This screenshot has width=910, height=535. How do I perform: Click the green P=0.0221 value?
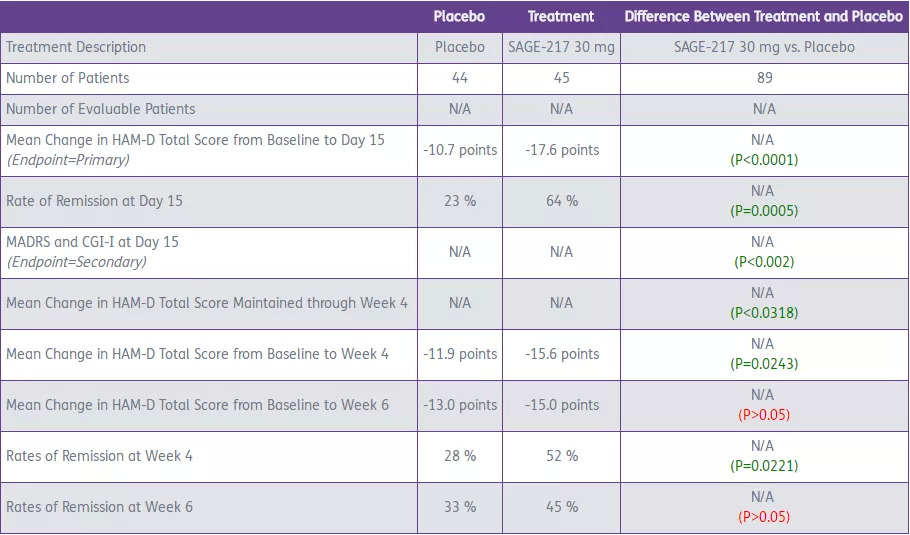point(763,466)
